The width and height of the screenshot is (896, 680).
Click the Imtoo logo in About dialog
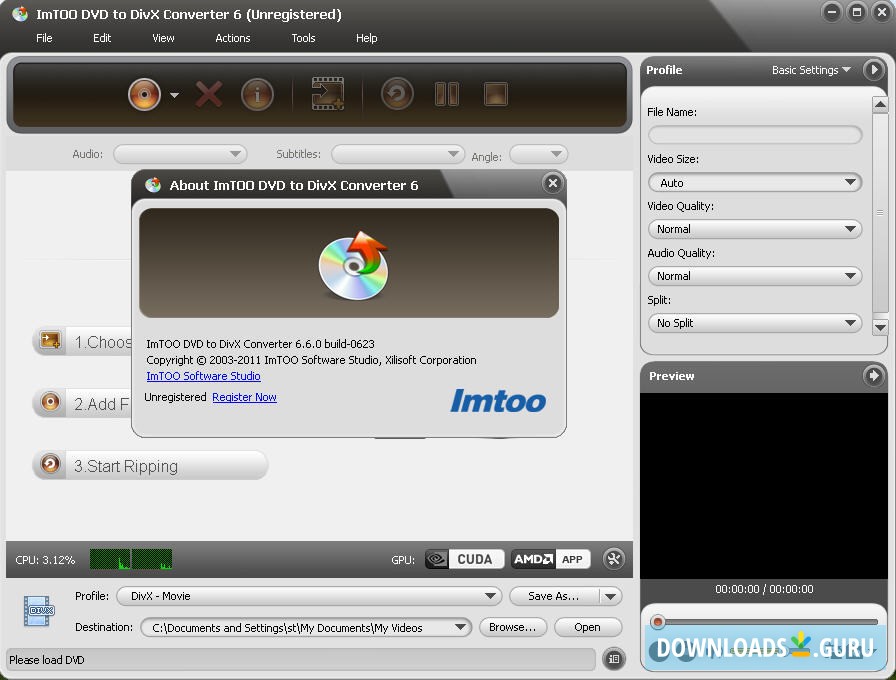pos(498,401)
